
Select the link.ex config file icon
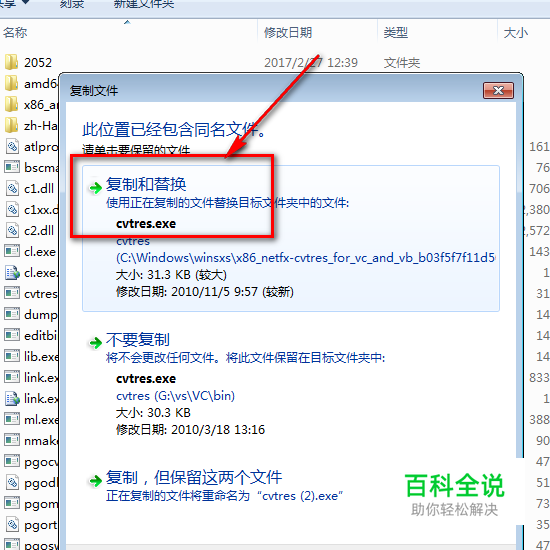click(x=12, y=399)
